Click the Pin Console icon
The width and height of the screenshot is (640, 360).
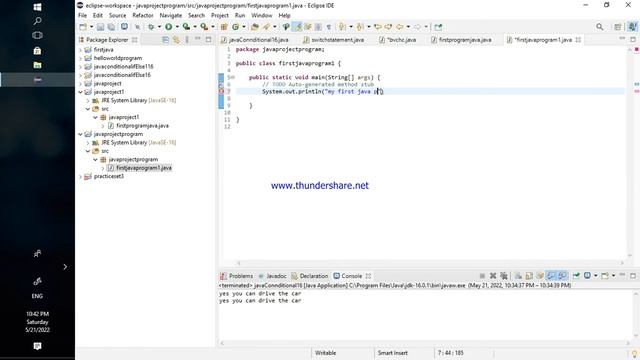click(576, 276)
